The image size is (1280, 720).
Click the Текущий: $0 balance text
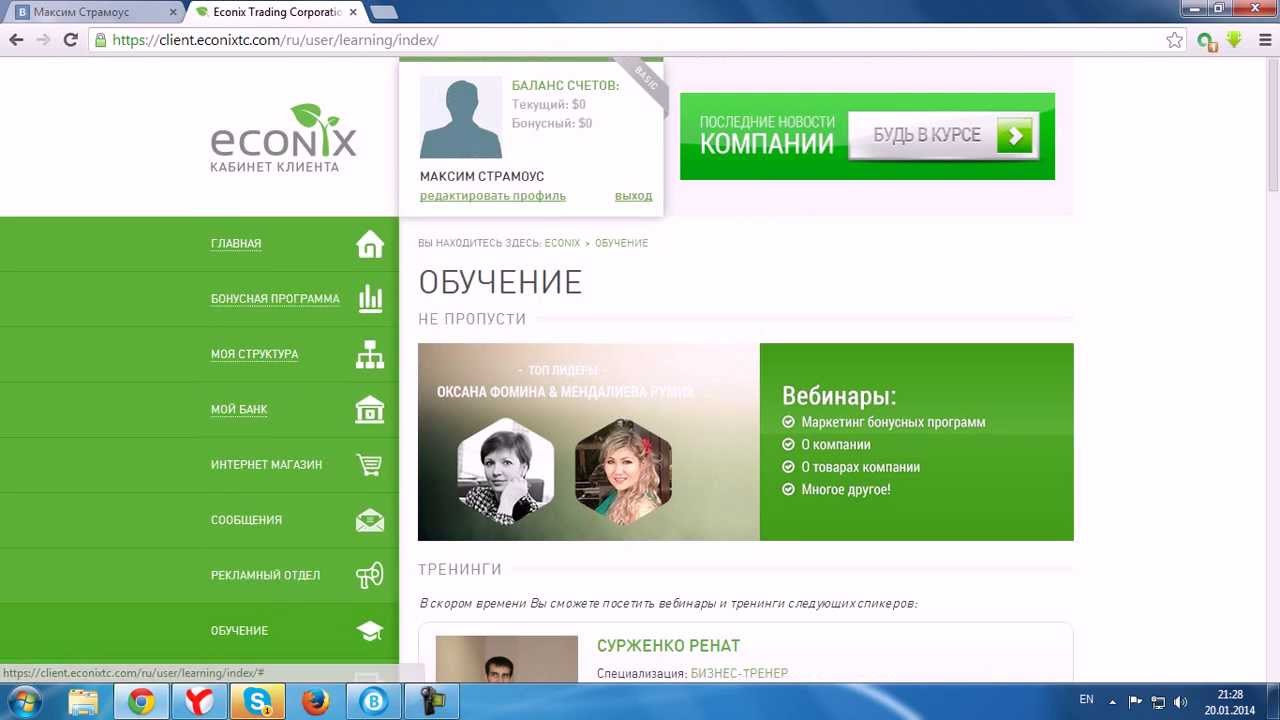point(549,105)
